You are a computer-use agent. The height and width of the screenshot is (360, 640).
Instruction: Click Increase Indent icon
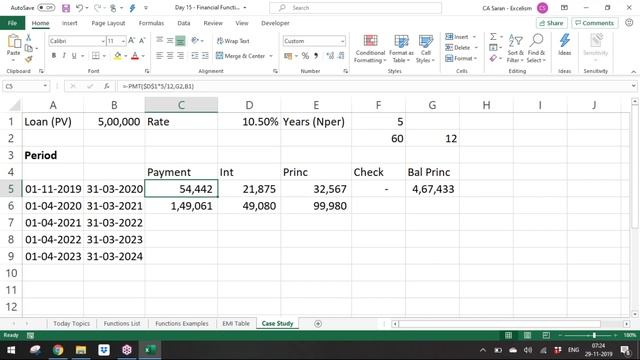(205, 56)
